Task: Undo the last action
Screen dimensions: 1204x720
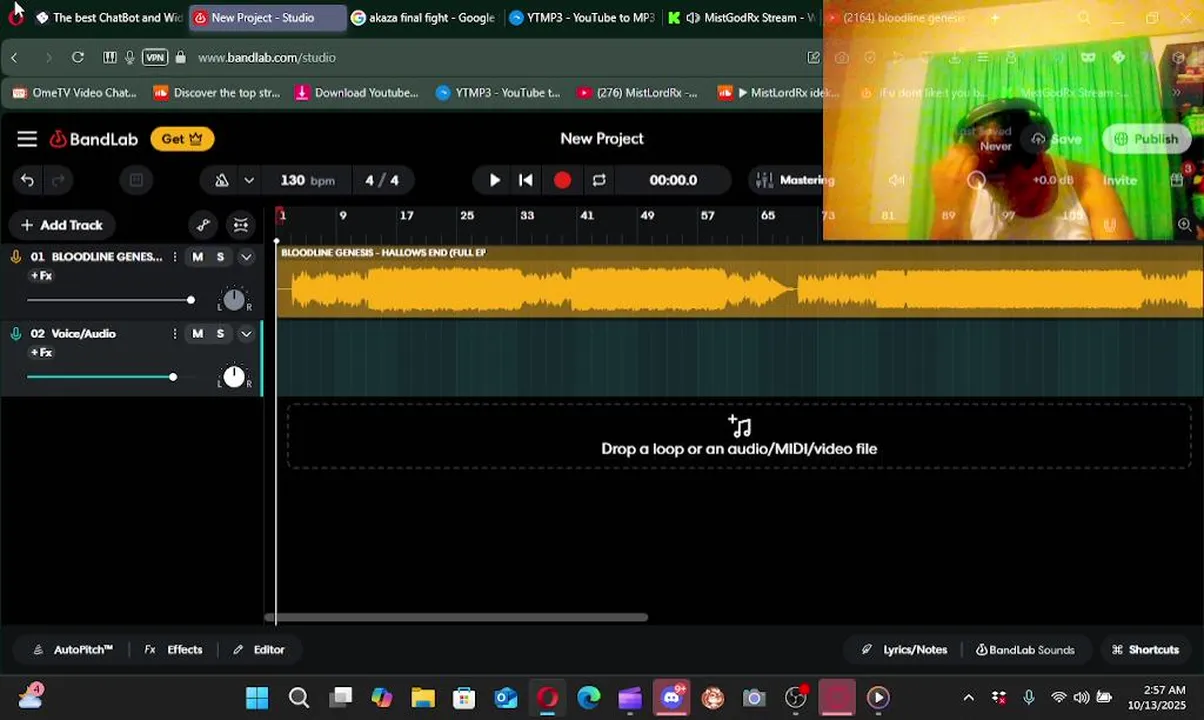Action: click(x=27, y=180)
